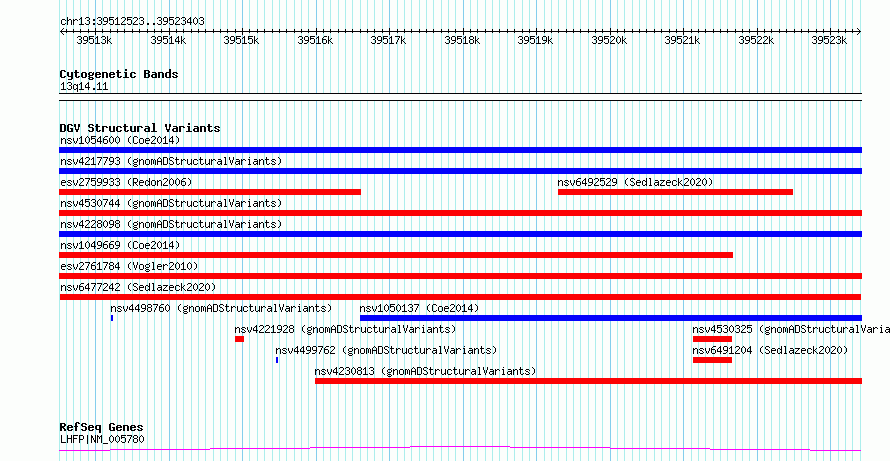Click the 39519k ruler tick label
890x461 pixels.
click(x=535, y=40)
